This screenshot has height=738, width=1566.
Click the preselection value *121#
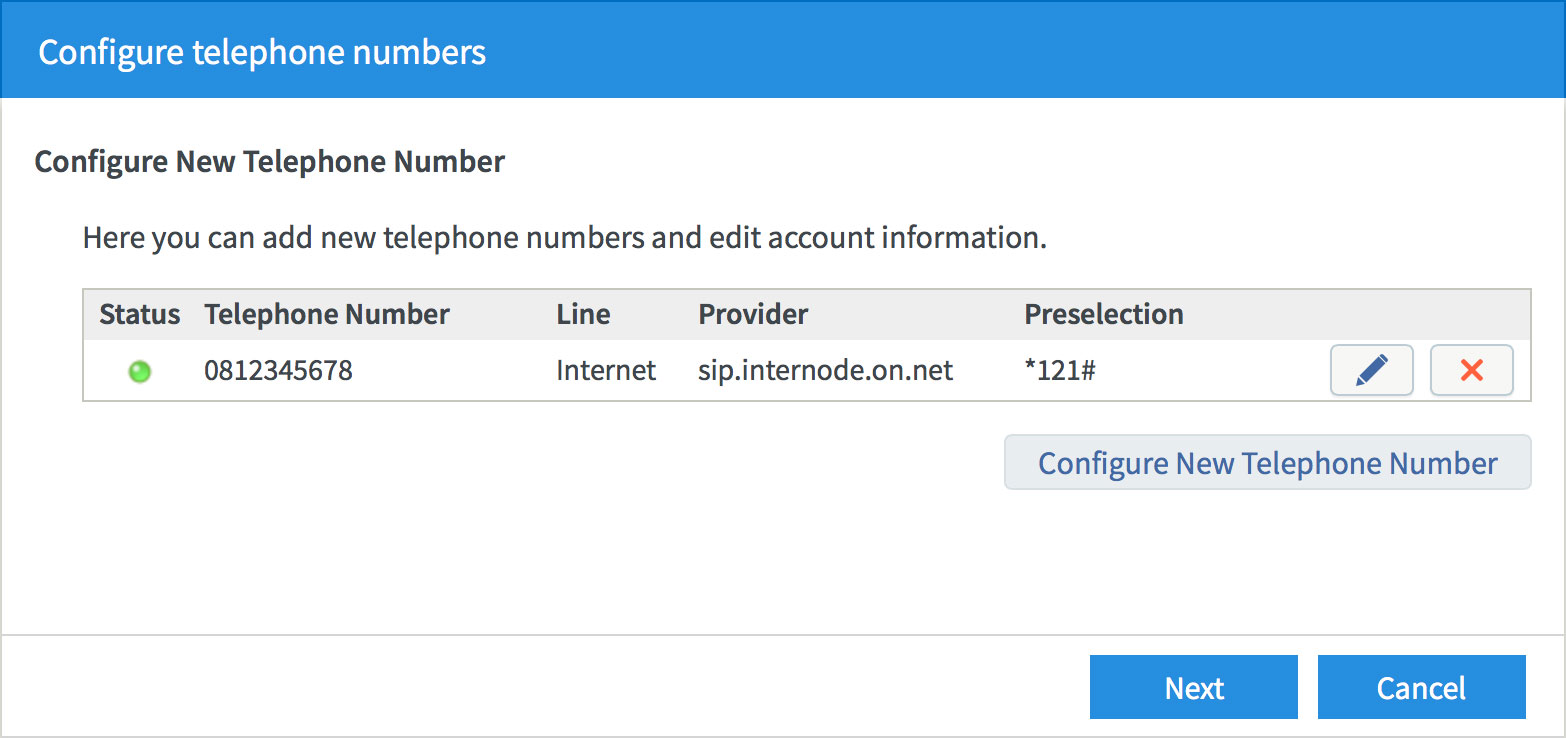(1059, 370)
